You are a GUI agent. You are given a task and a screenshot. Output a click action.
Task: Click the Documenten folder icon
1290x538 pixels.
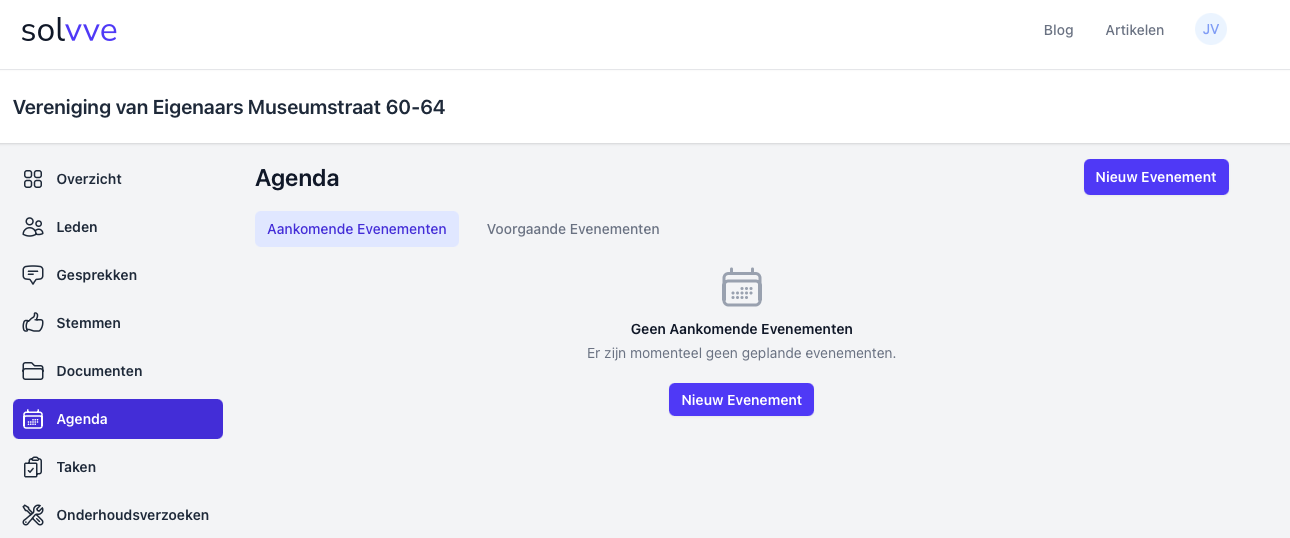[x=33, y=371]
